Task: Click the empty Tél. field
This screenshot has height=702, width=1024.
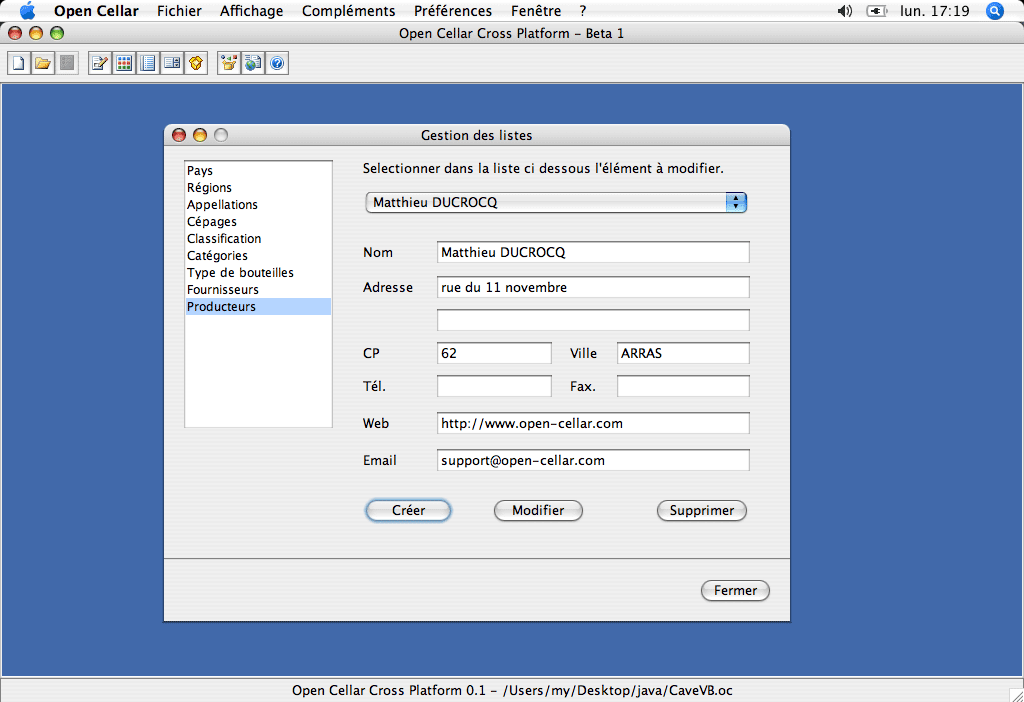Action: tap(494, 386)
